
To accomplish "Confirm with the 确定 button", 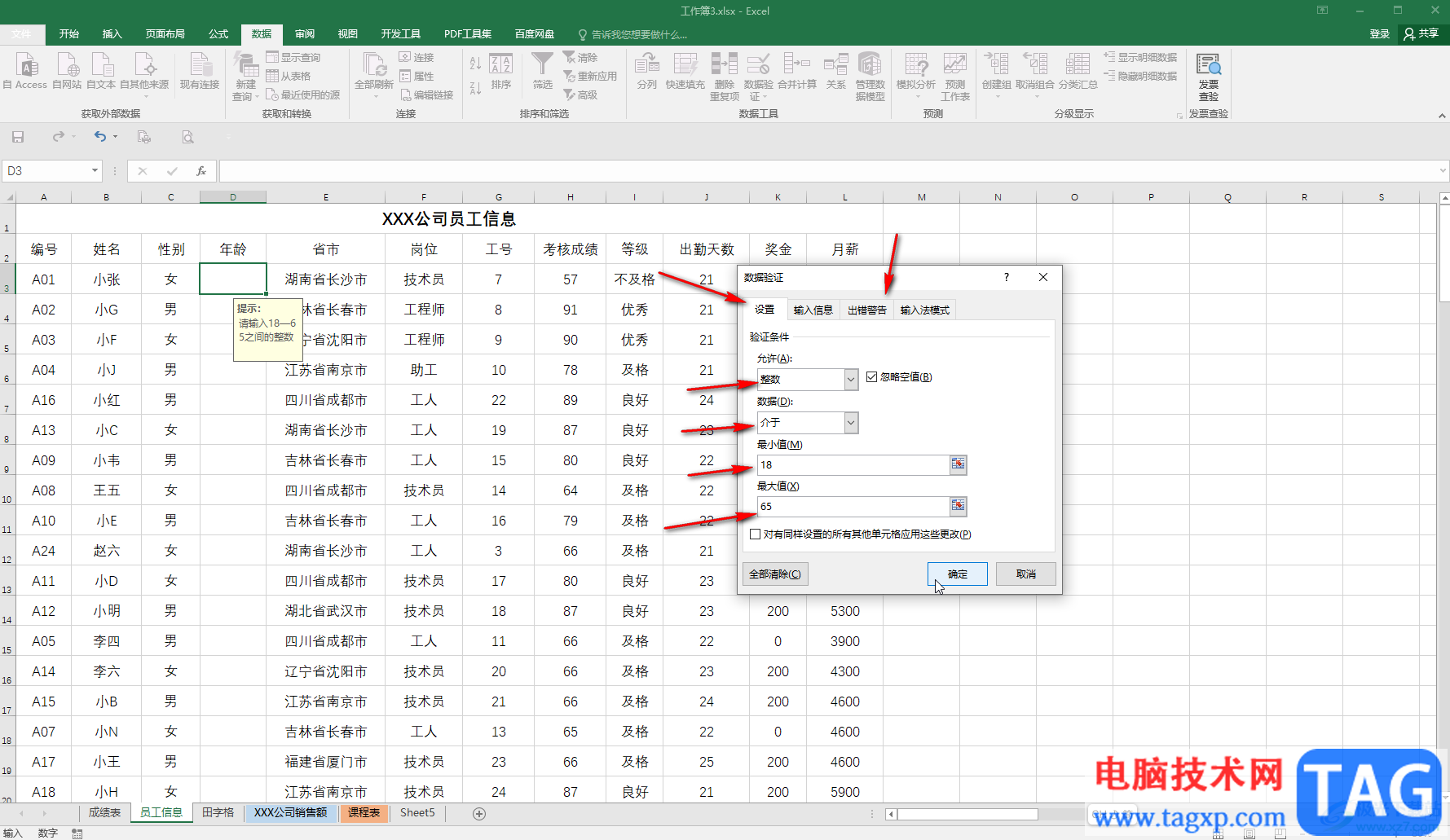I will tap(958, 574).
